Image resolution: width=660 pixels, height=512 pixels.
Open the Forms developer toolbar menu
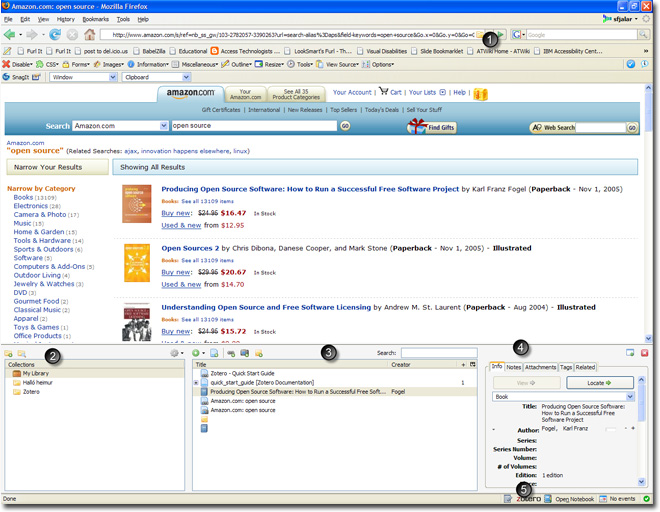tap(76, 64)
